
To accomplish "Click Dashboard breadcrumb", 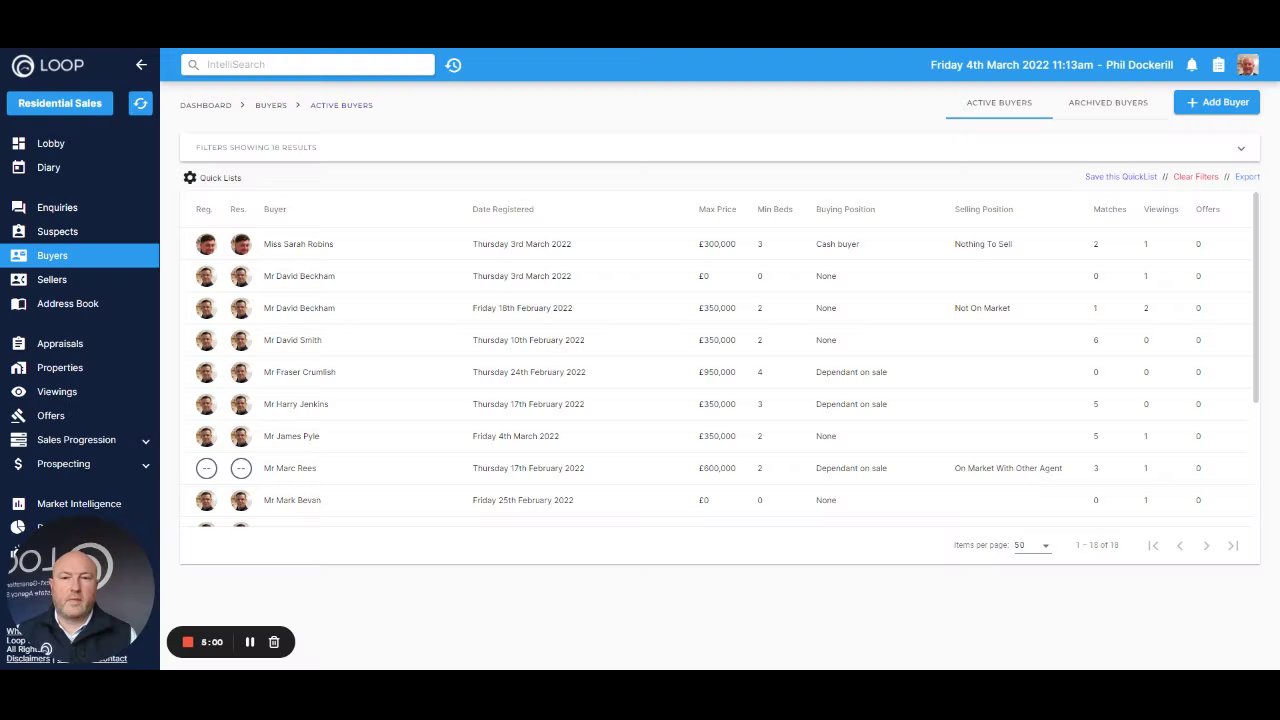I will (205, 105).
